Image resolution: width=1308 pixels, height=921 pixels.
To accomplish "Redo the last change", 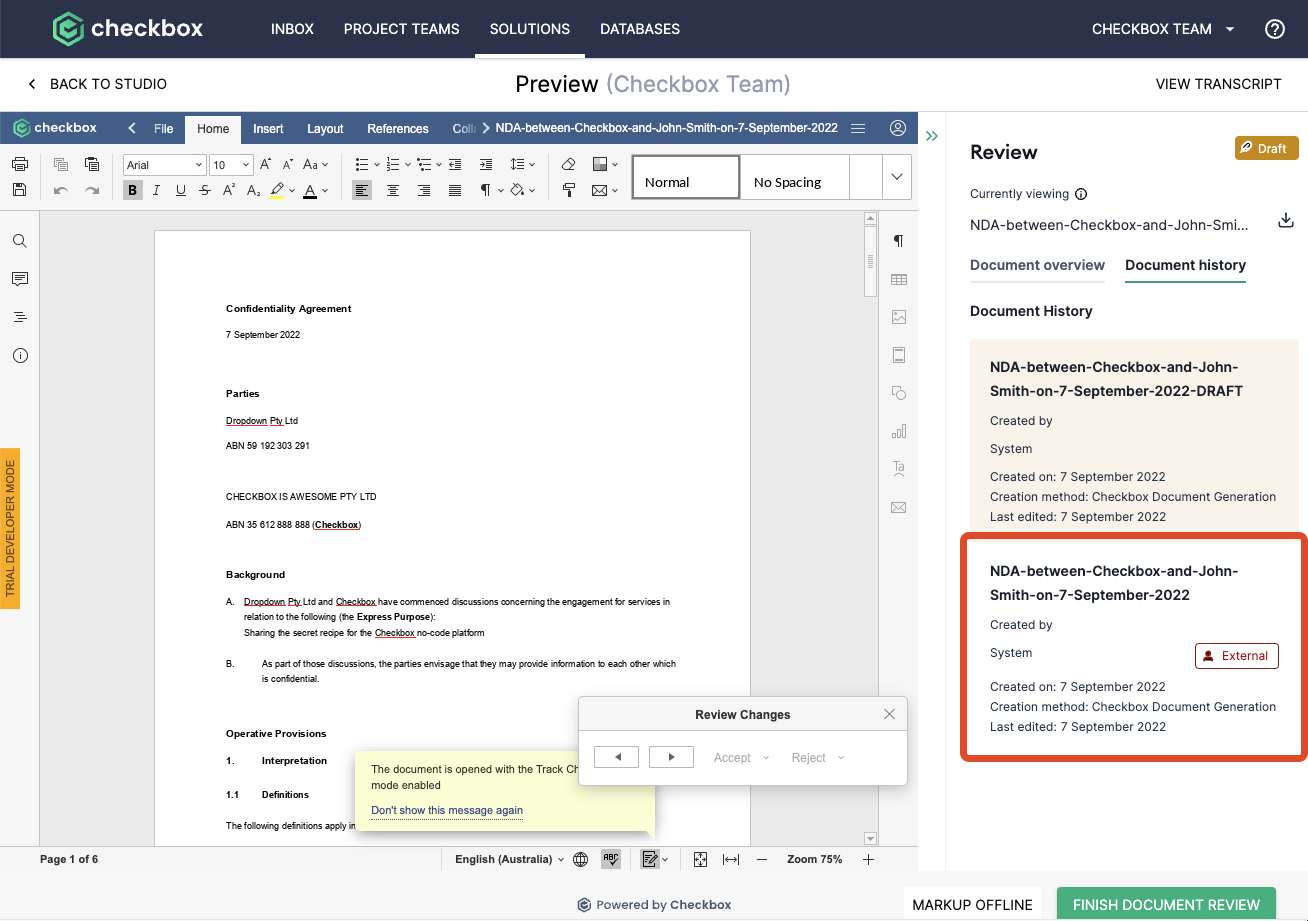I will click(x=92, y=190).
